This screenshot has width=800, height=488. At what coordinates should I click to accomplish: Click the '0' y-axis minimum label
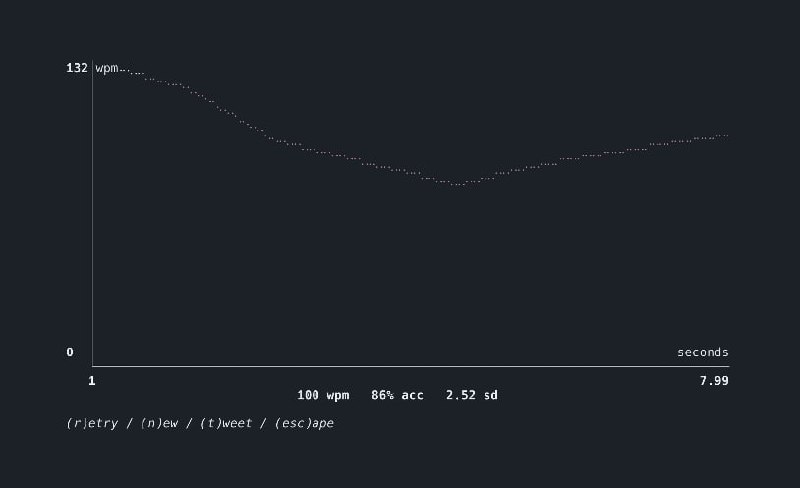[70, 352]
